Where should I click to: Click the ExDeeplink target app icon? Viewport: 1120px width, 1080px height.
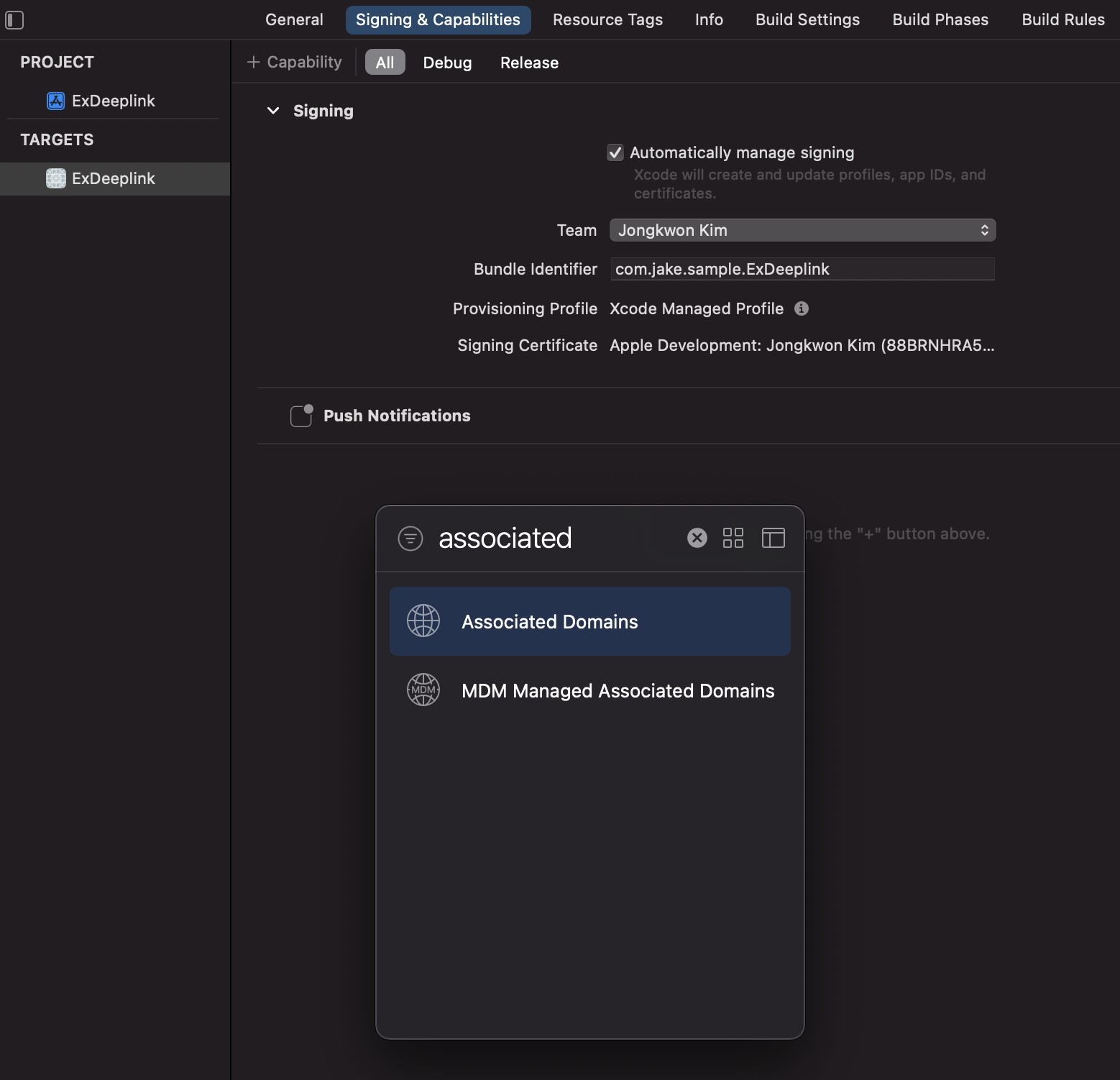coord(55,178)
